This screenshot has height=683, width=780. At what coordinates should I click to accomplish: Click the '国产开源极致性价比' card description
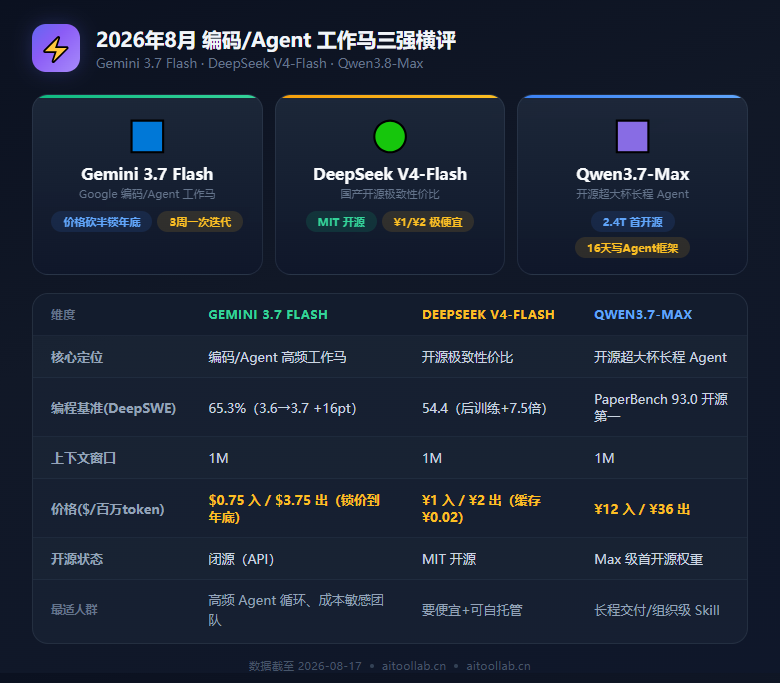[x=390, y=194]
